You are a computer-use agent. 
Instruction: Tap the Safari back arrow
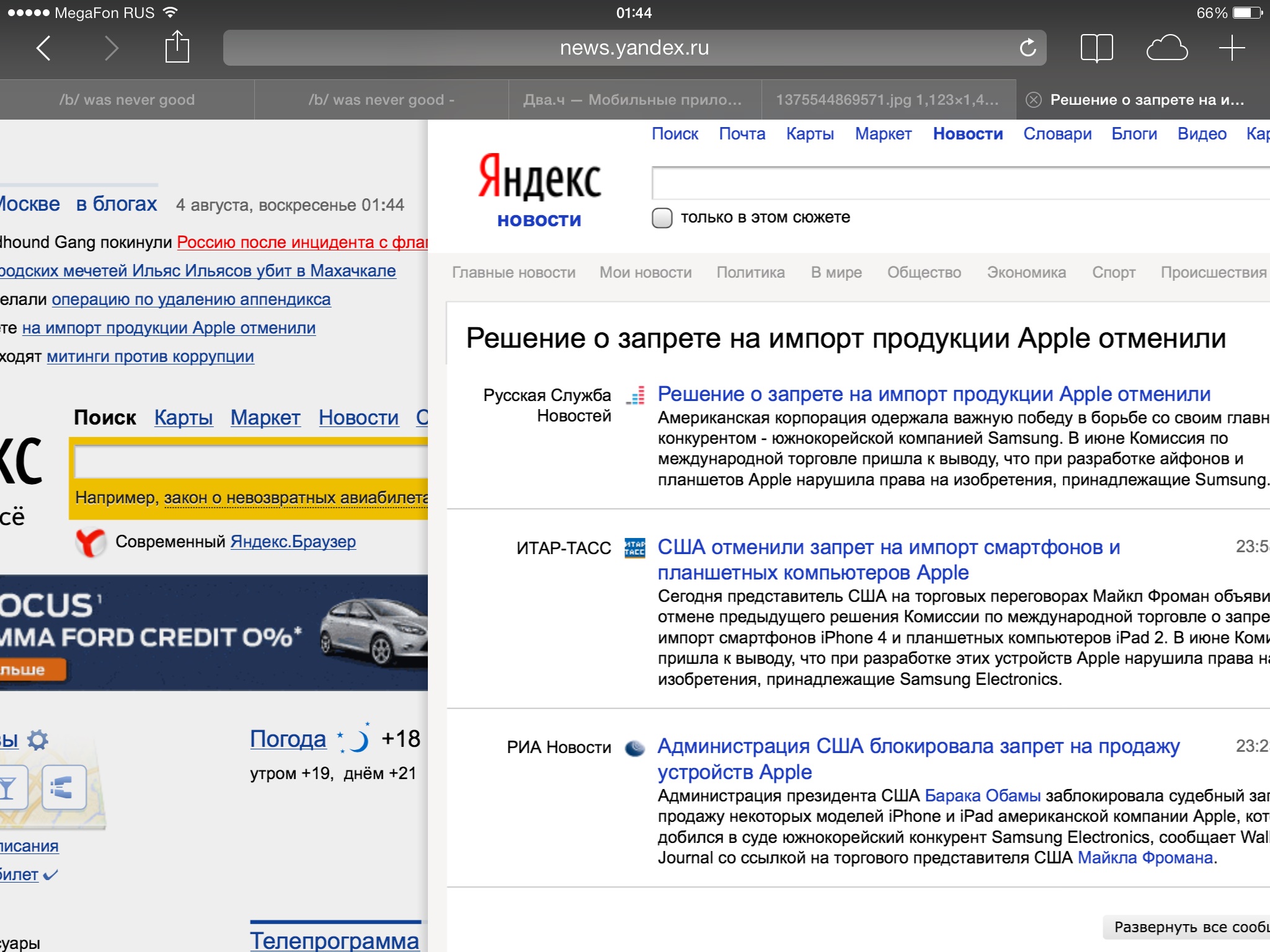(x=43, y=48)
